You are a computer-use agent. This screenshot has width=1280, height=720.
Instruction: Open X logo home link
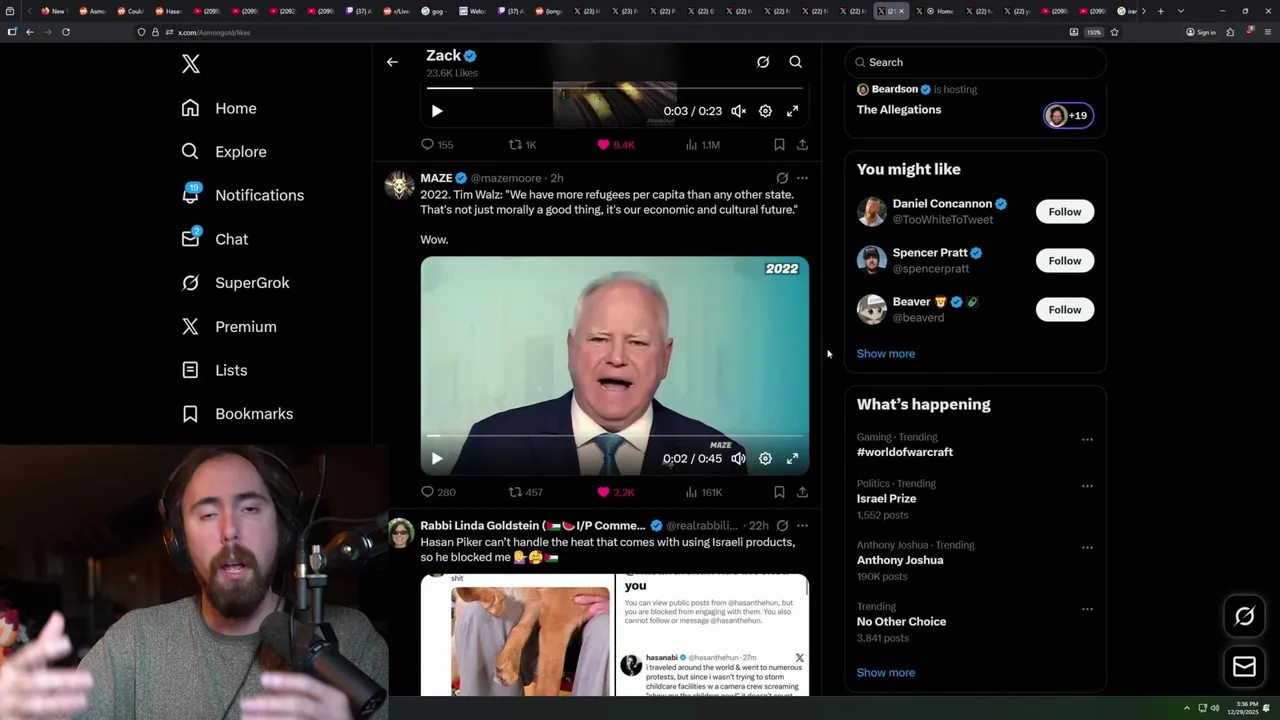click(x=191, y=64)
